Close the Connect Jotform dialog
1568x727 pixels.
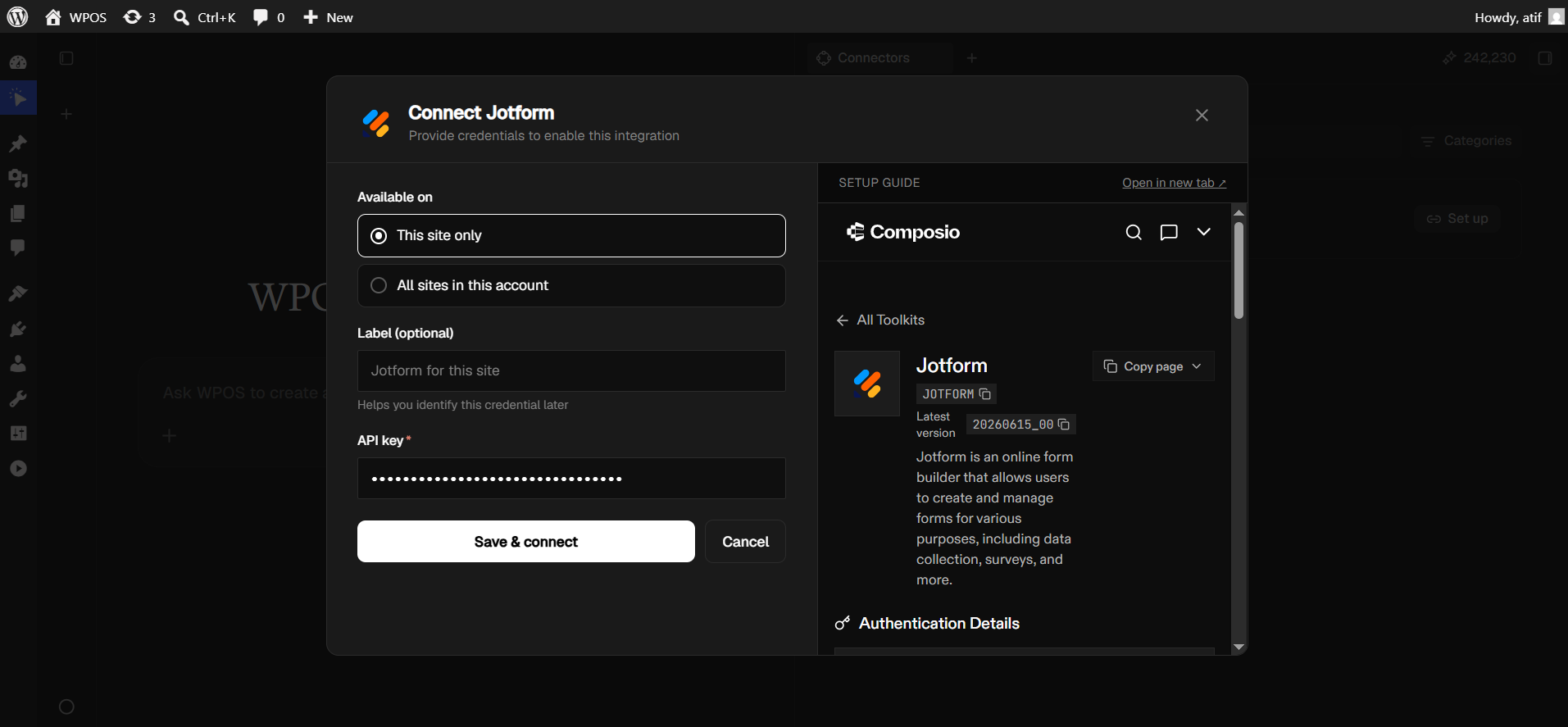click(1202, 116)
